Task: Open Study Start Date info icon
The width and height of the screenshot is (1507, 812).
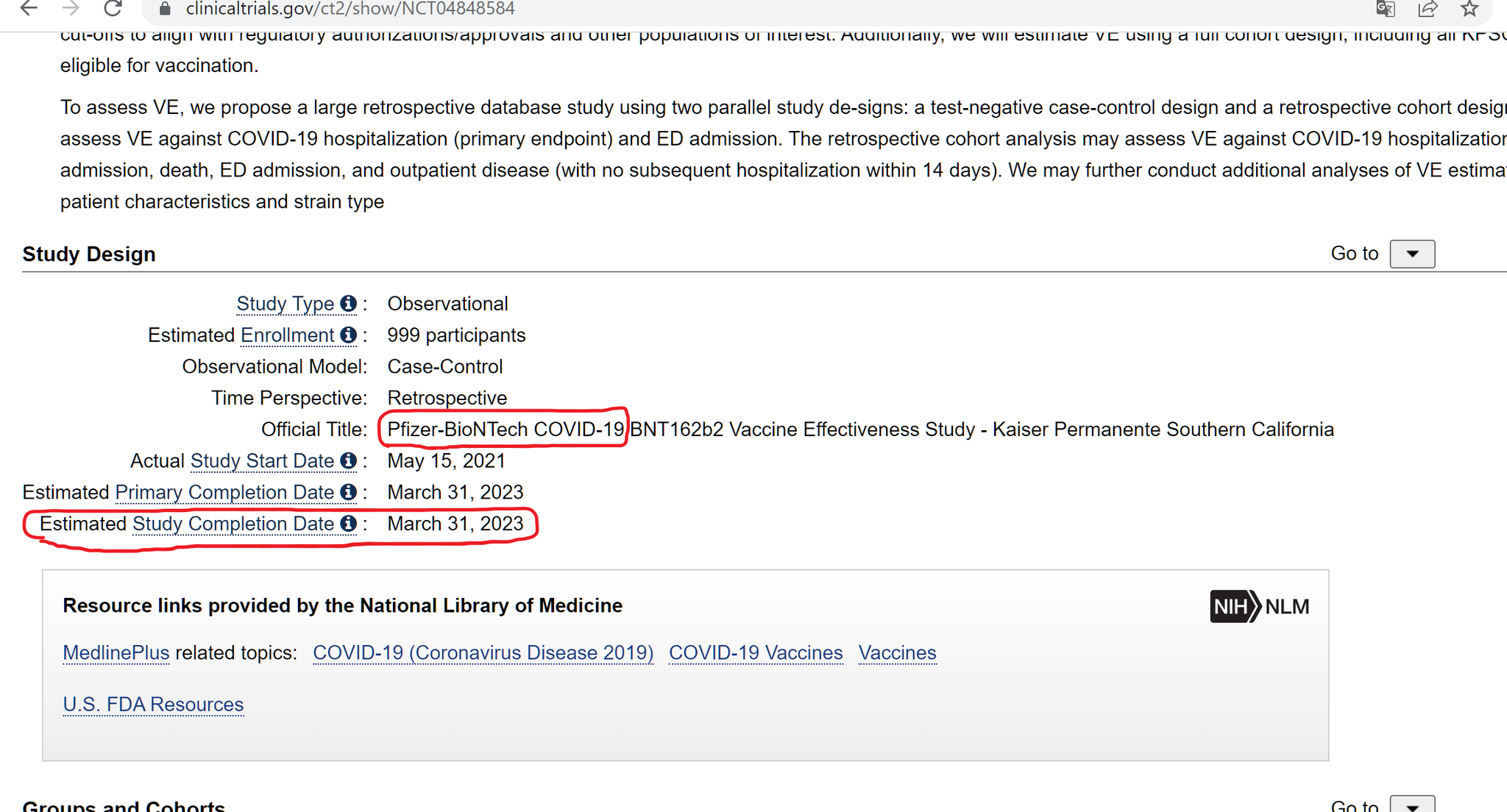Action: pyautogui.click(x=348, y=460)
